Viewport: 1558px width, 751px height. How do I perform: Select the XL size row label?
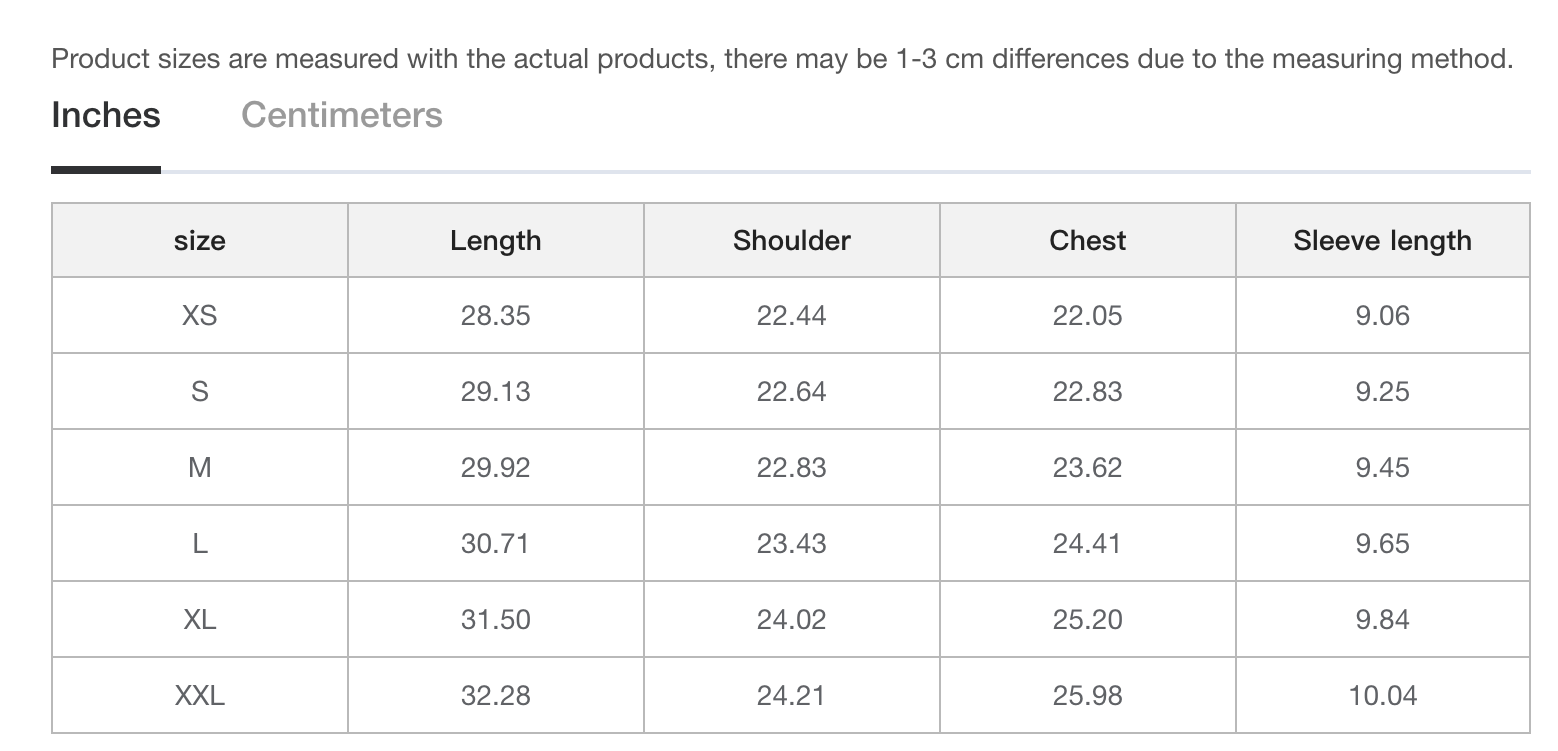click(x=200, y=620)
